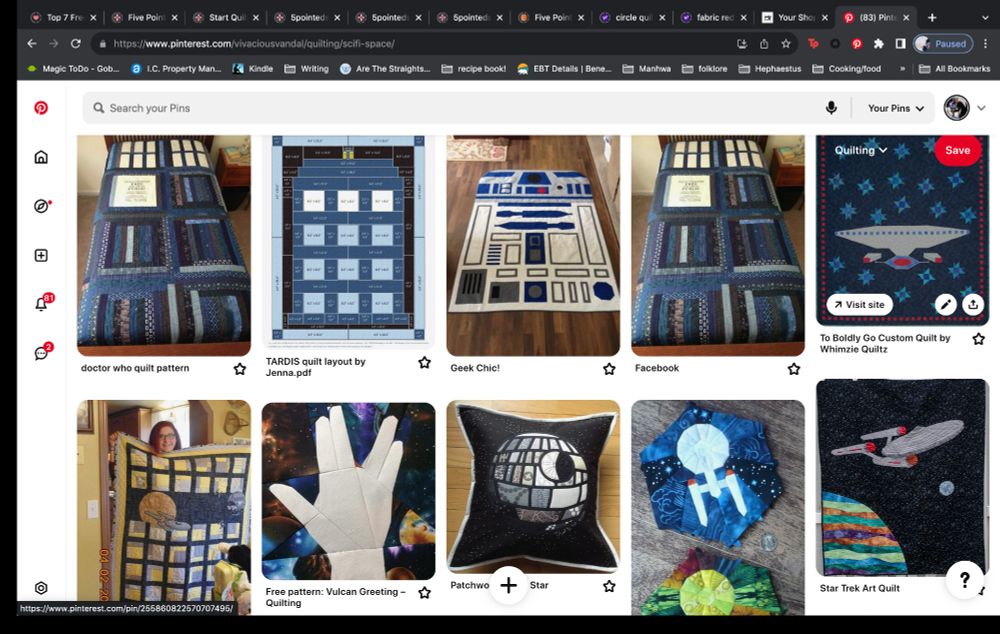The height and width of the screenshot is (634, 1000).
Task: Open Magic ToDo bookmark
Action: coord(73,68)
